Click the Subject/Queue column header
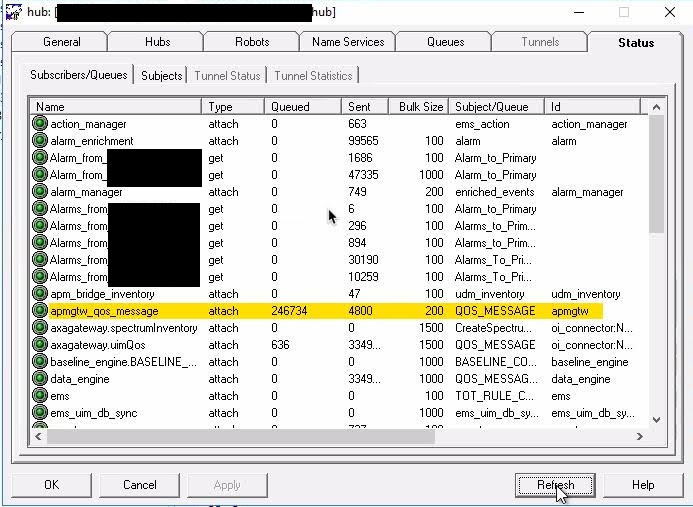 [x=497, y=107]
